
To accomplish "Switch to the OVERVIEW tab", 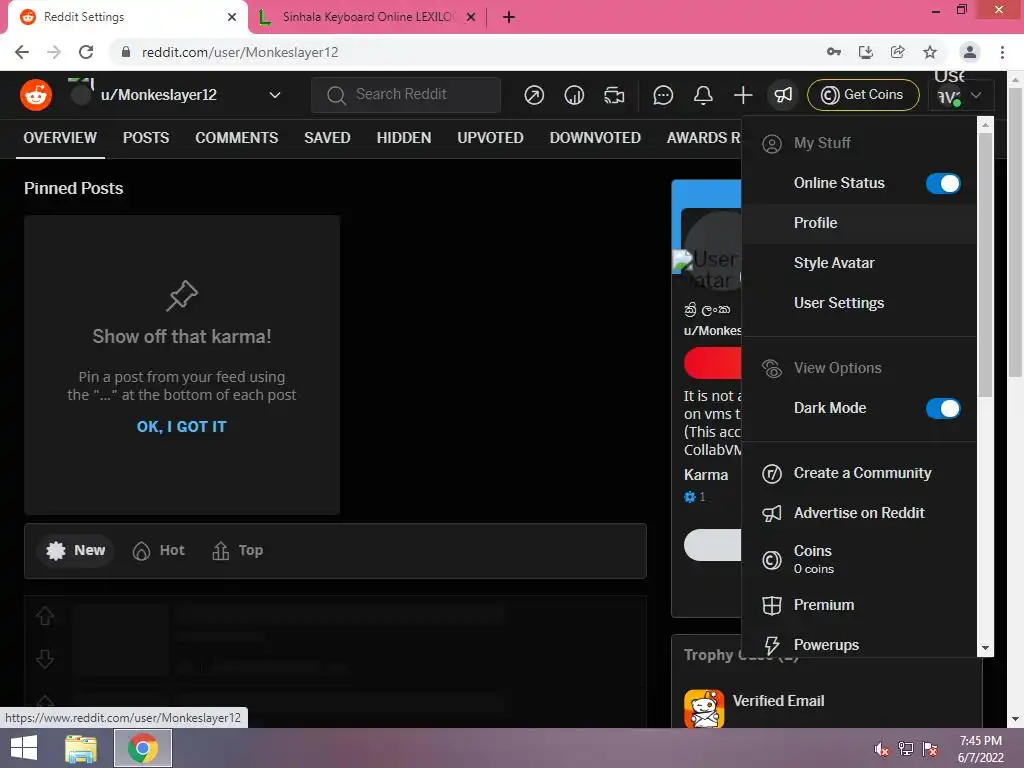I will point(60,138).
